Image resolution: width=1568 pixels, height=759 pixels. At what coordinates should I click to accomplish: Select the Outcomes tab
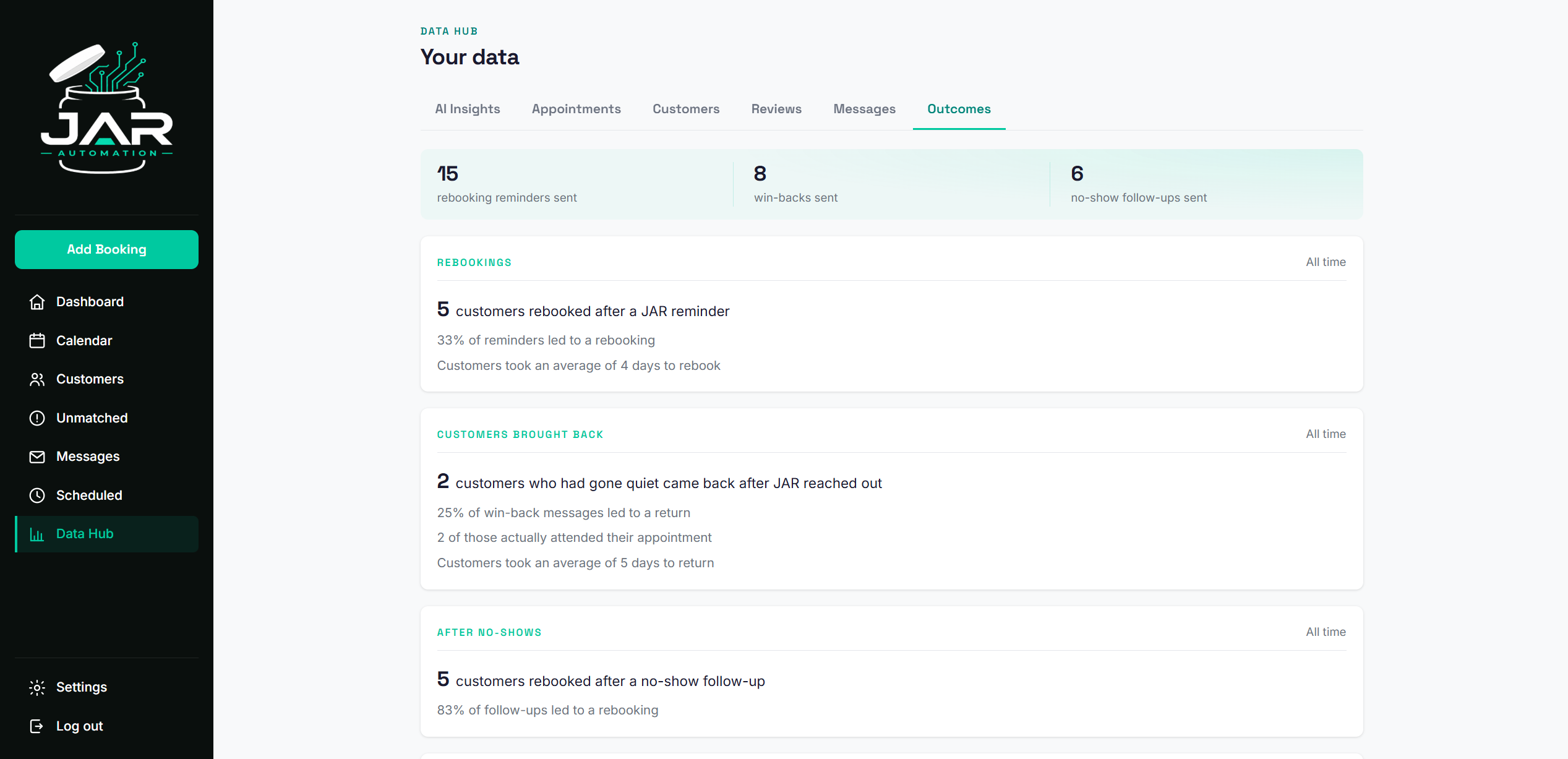(x=959, y=109)
